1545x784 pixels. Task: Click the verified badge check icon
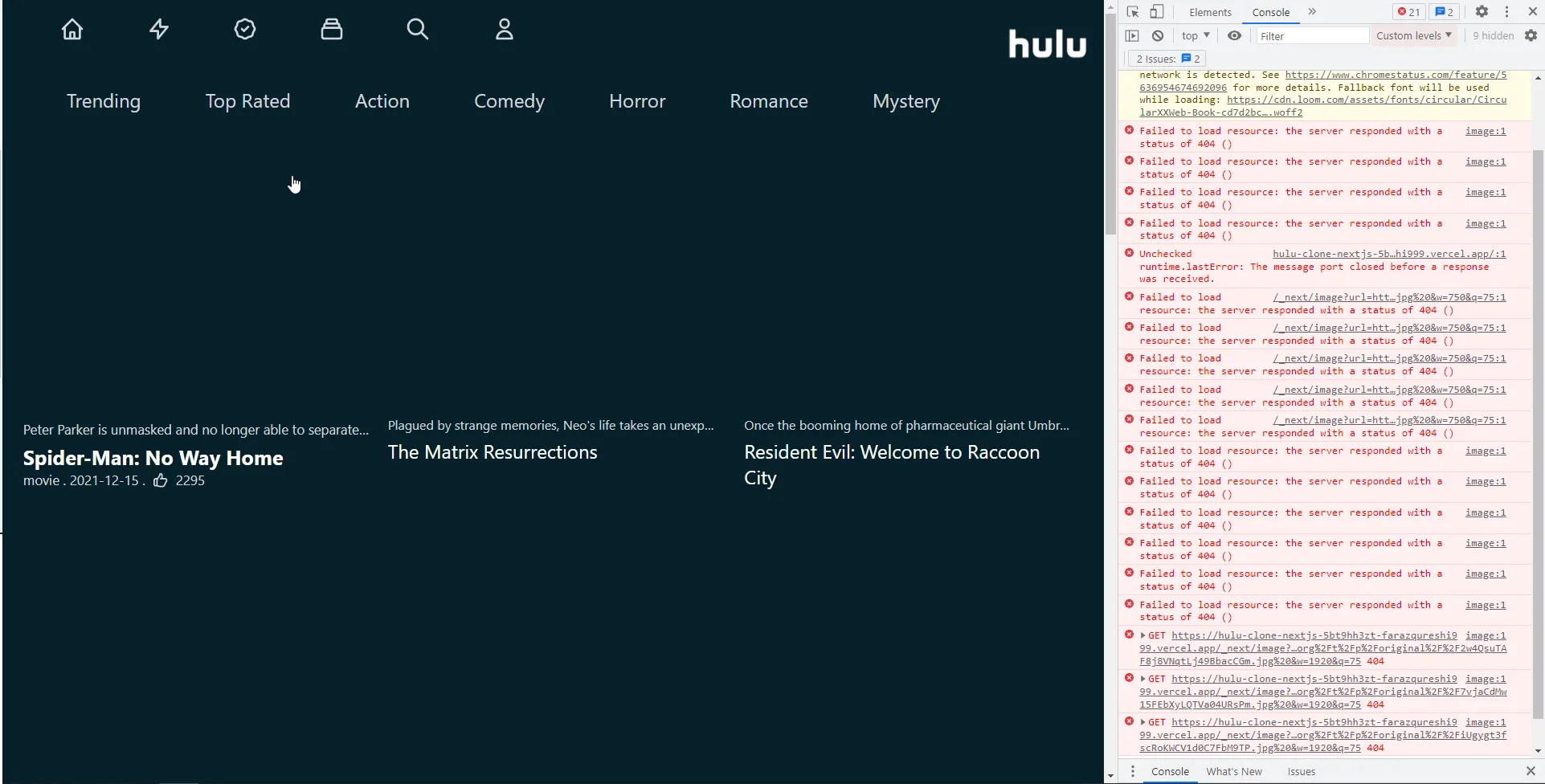[245, 30]
